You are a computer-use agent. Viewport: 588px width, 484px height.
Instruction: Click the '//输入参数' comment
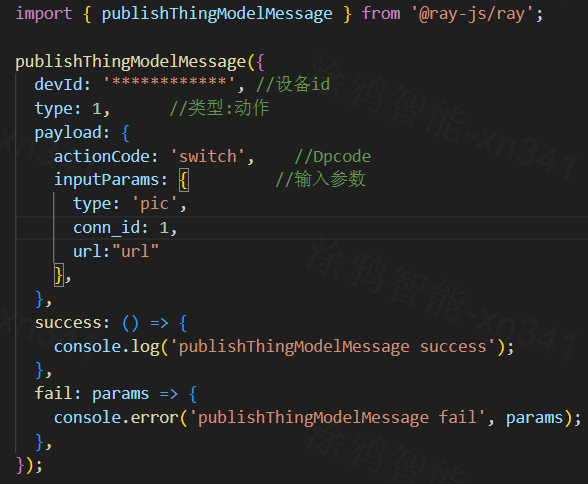click(x=321, y=179)
